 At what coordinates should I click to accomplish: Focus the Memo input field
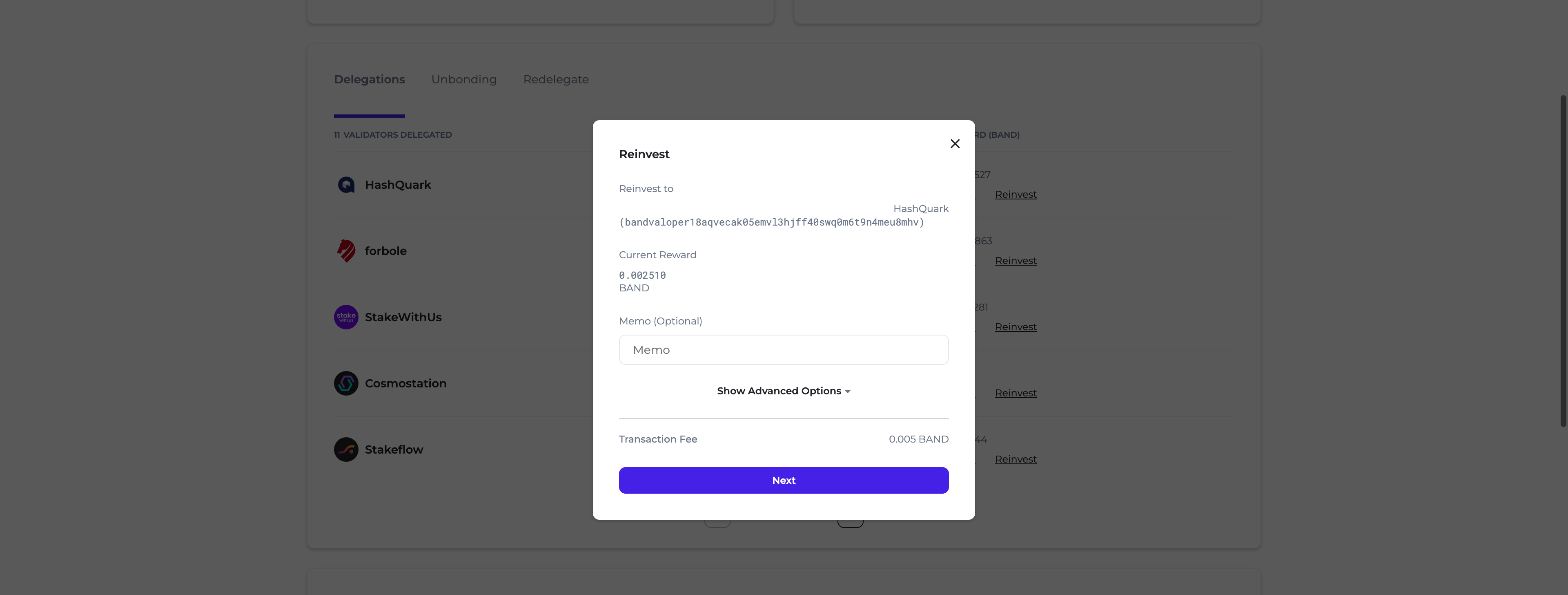click(784, 350)
